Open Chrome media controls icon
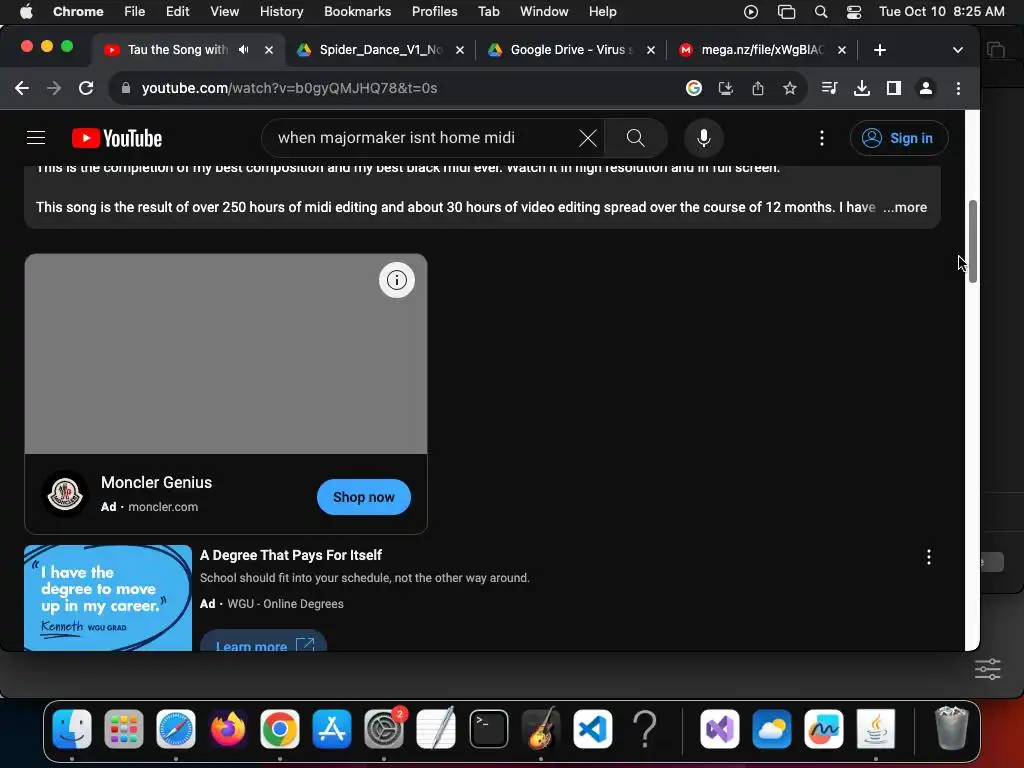The width and height of the screenshot is (1024, 768). (x=829, y=88)
